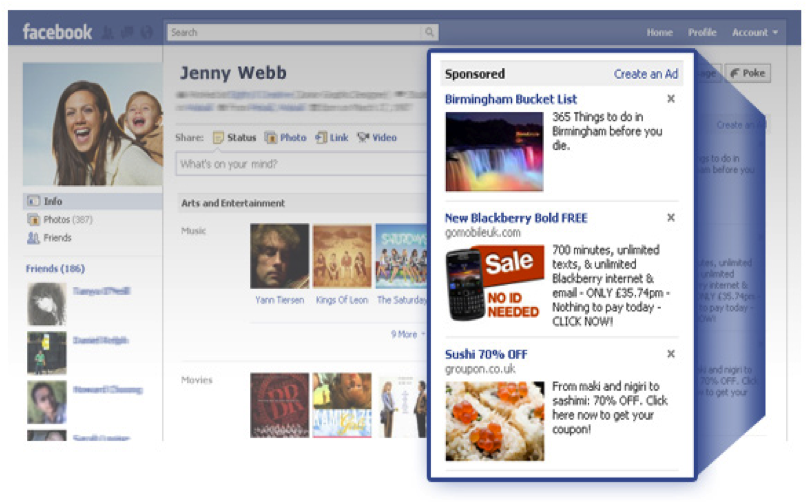Click the What's on your mind box
The width and height of the screenshot is (809, 503).
301,164
